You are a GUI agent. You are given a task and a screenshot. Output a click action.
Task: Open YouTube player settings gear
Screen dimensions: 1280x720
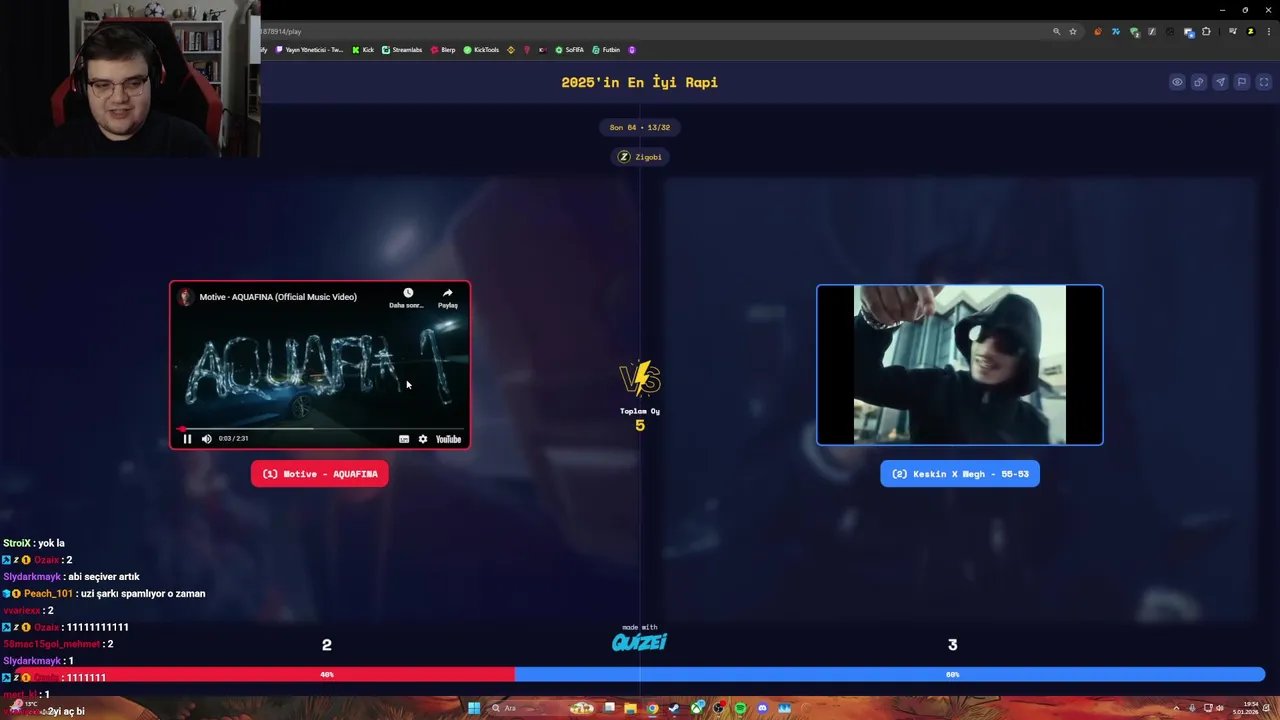[x=423, y=439]
